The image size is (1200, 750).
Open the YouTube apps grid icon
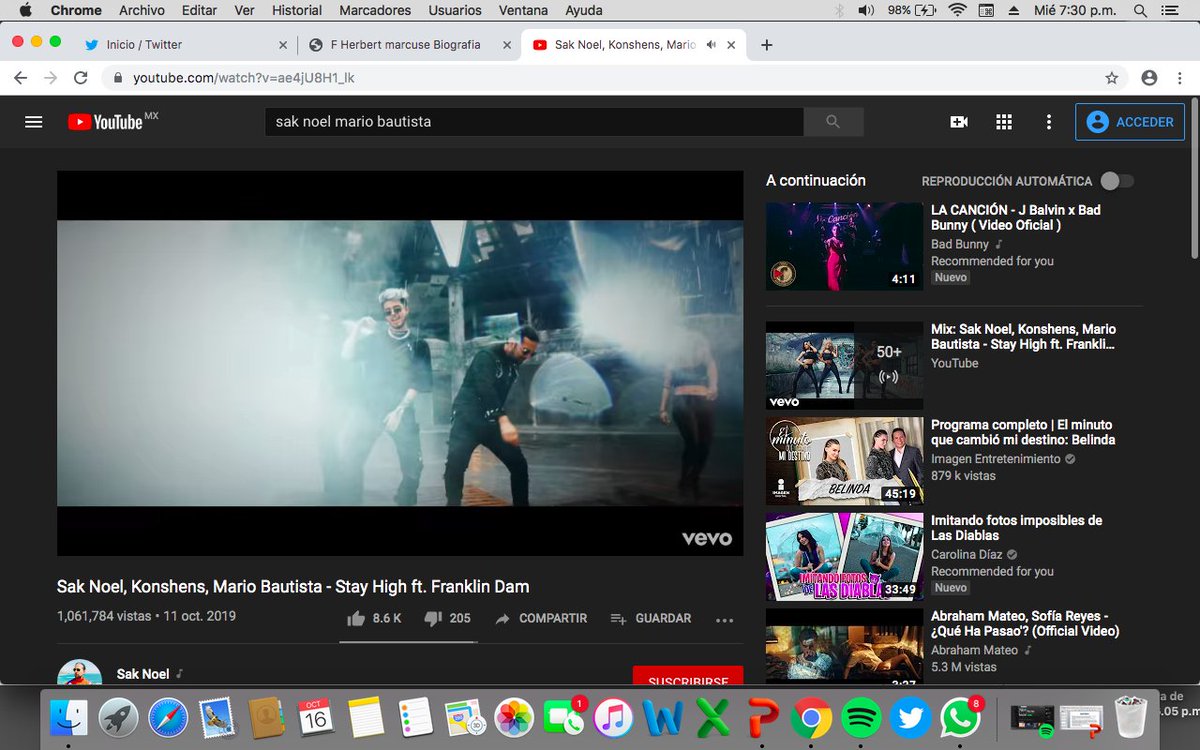pyautogui.click(x=1004, y=122)
